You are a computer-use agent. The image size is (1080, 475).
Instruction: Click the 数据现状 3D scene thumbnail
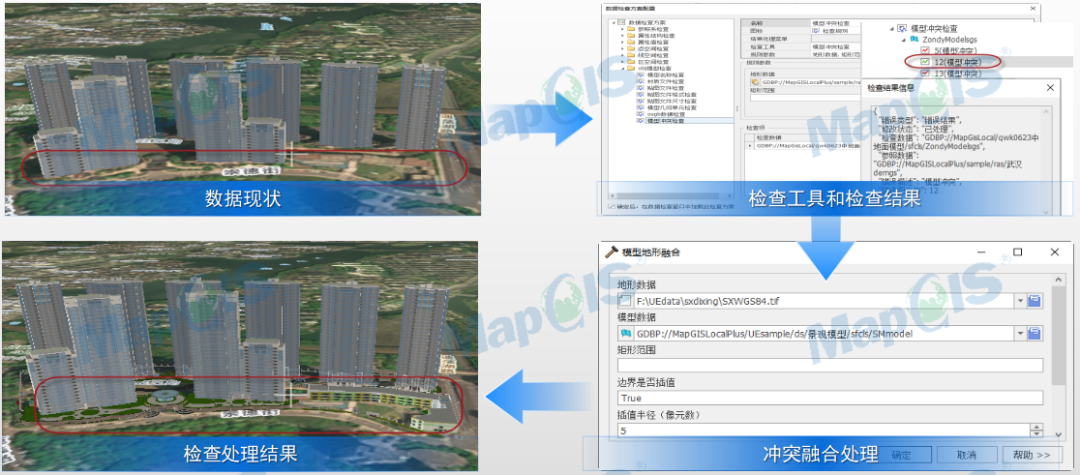click(243, 109)
